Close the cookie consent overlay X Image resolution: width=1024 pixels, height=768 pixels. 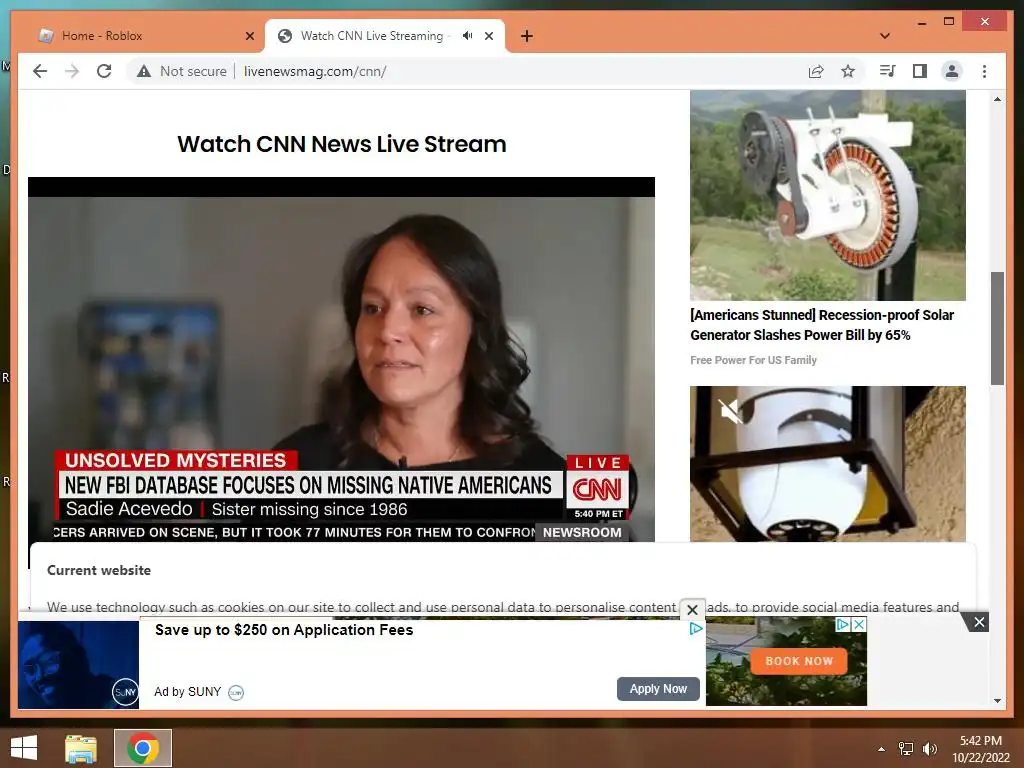tap(693, 610)
